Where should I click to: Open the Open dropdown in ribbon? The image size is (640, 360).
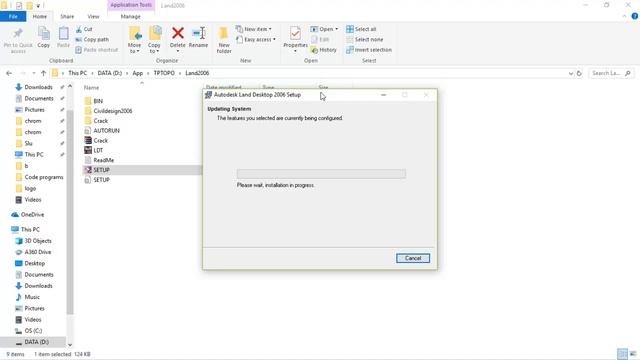tap(324, 29)
